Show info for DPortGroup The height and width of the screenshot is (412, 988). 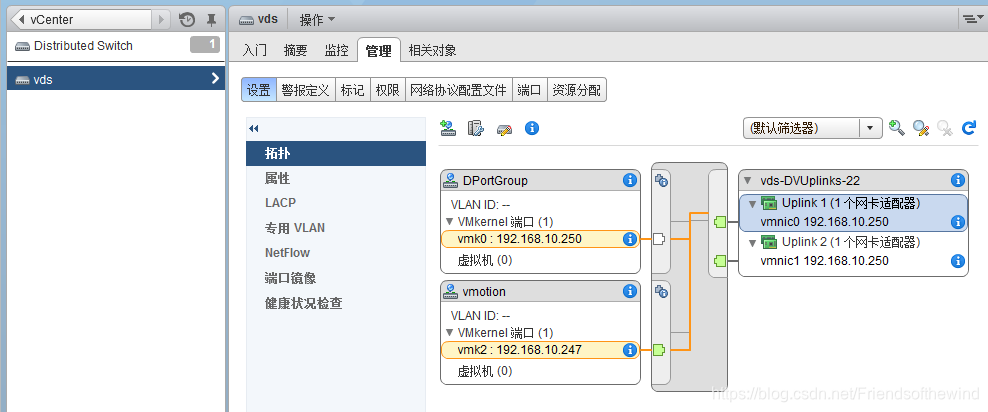[629, 181]
